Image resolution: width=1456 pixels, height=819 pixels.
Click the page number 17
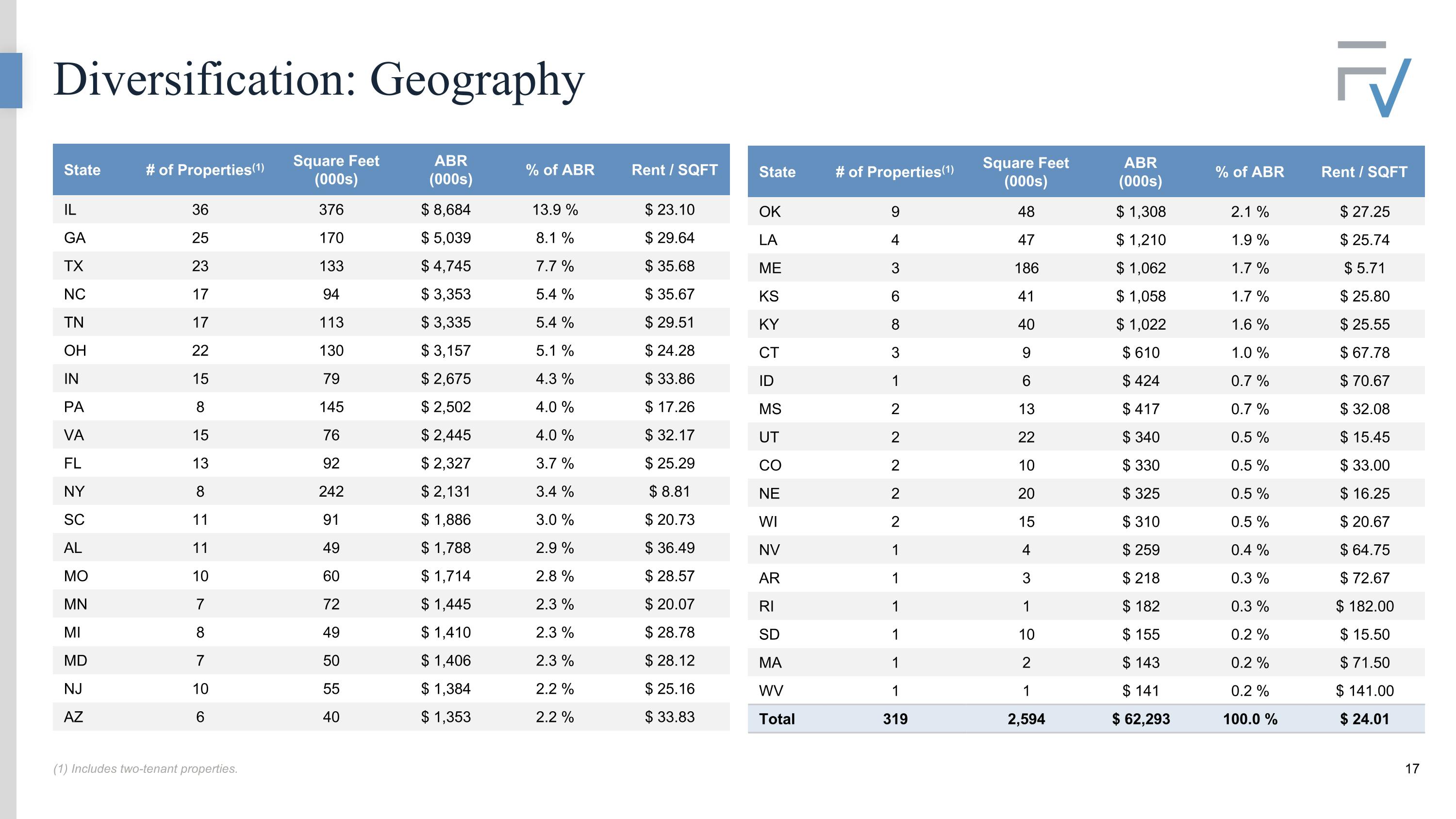1412,769
